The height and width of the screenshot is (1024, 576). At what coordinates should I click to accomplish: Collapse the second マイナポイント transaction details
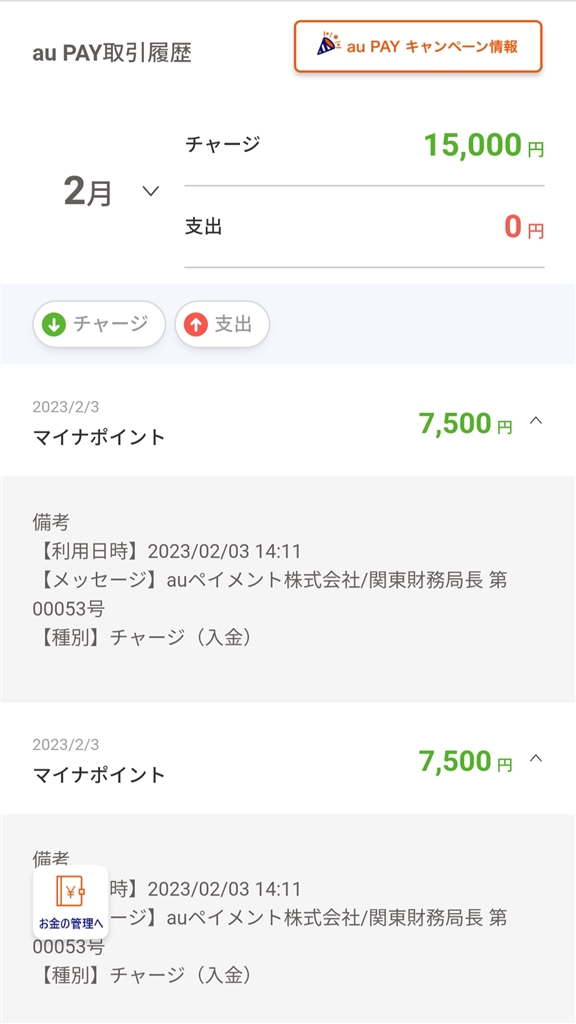[x=536, y=758]
